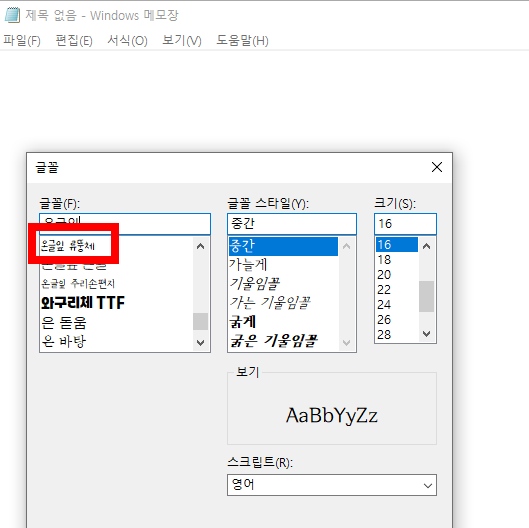This screenshot has height=528, width=529.
Task: Click style list scroll up arrow
Action: click(x=346, y=246)
